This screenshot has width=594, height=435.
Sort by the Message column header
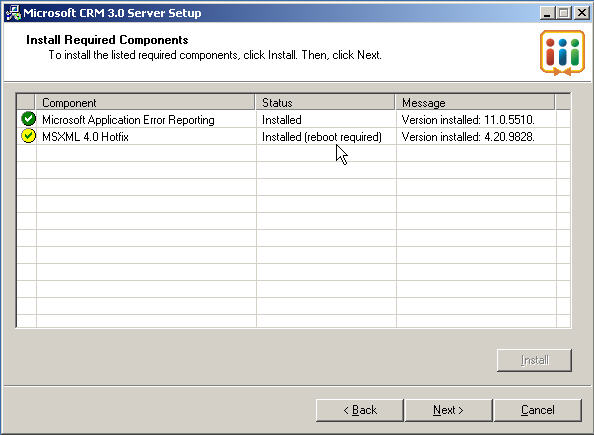point(475,102)
